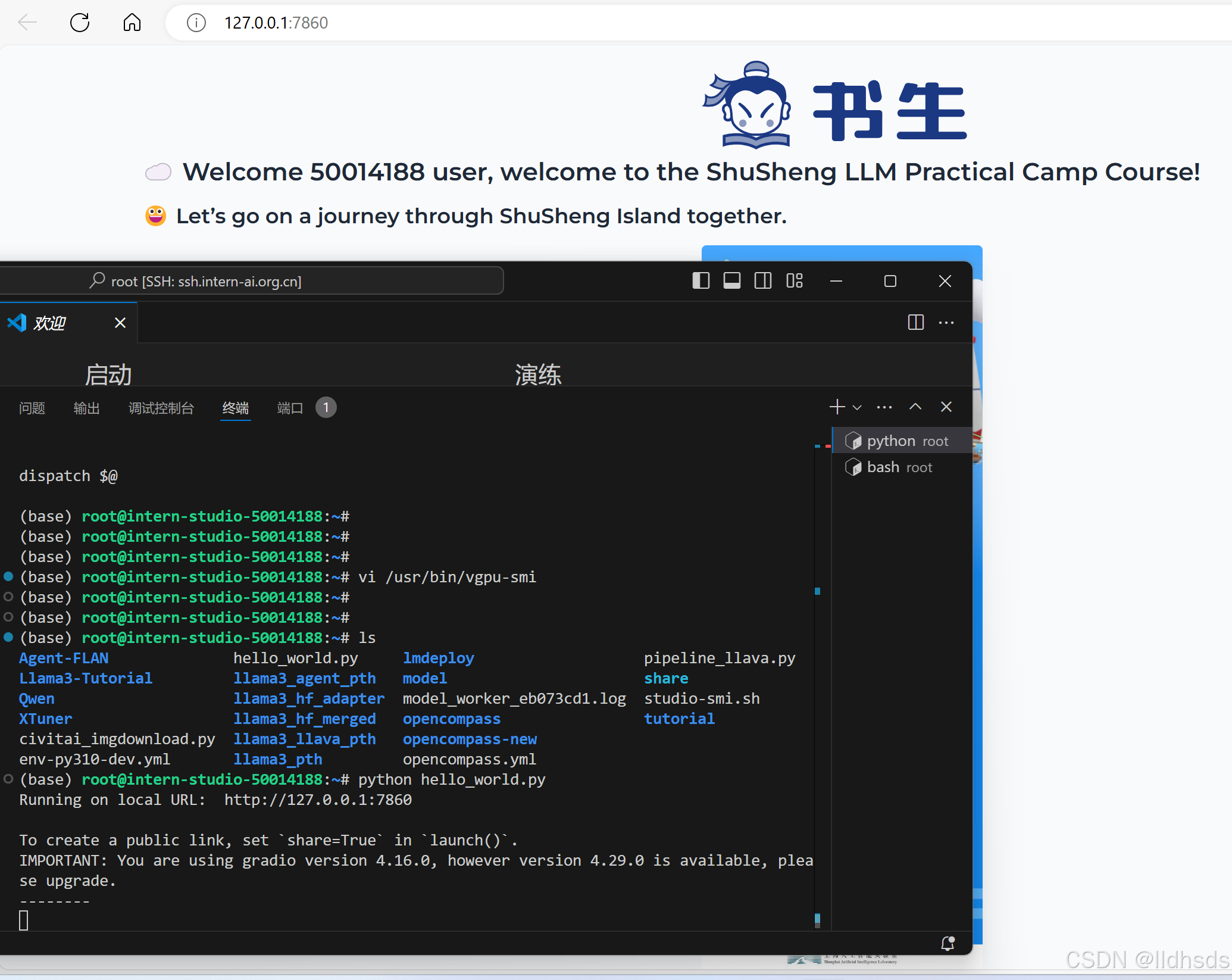Click llama3_hf_merged directory name
Screen dimensions: 1232x980
point(305,719)
